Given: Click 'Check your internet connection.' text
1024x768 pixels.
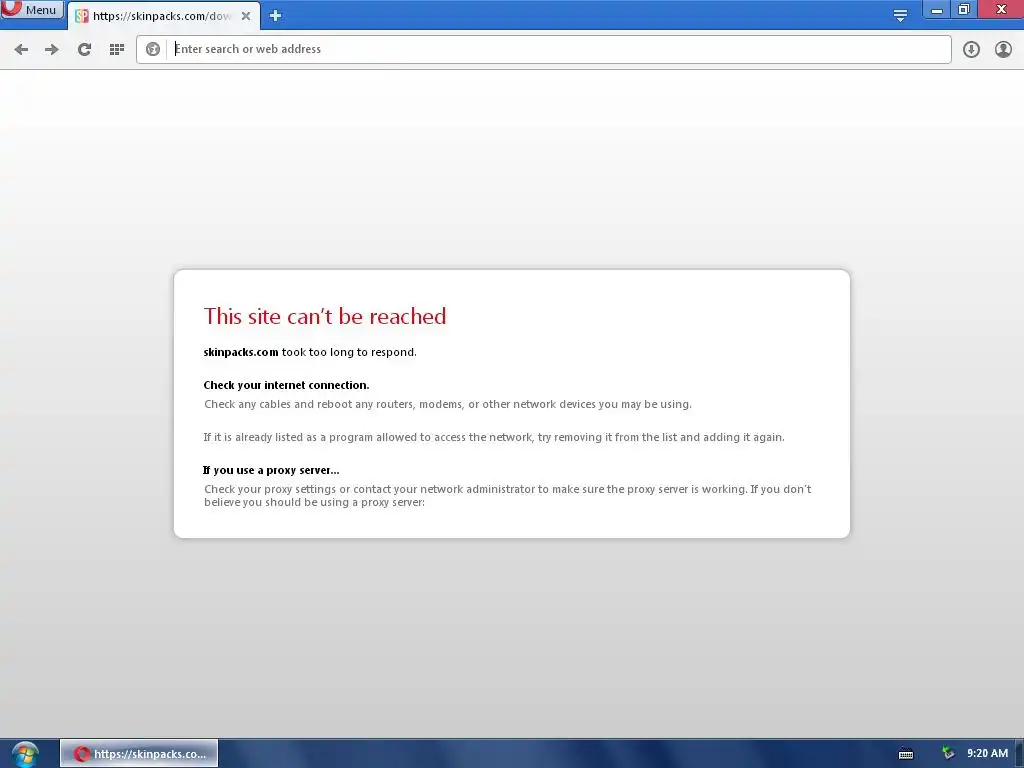Looking at the screenshot, I should pyautogui.click(x=286, y=385).
